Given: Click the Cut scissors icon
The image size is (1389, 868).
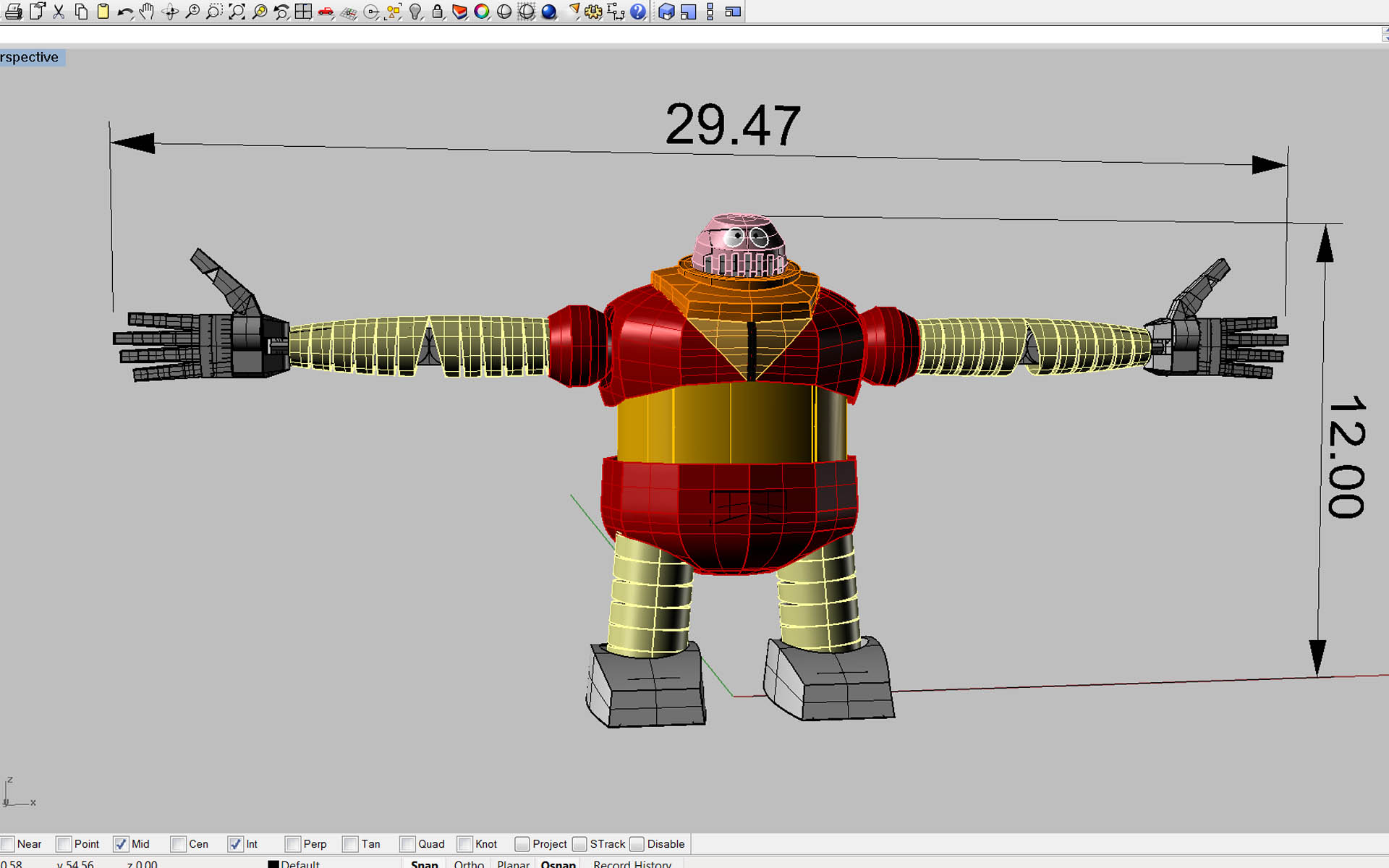Looking at the screenshot, I should (59, 12).
